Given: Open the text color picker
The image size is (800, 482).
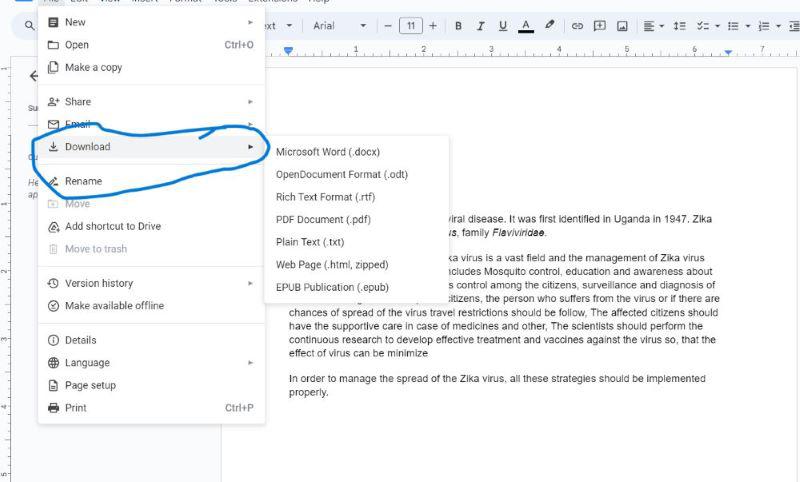Looking at the screenshot, I should [526, 26].
